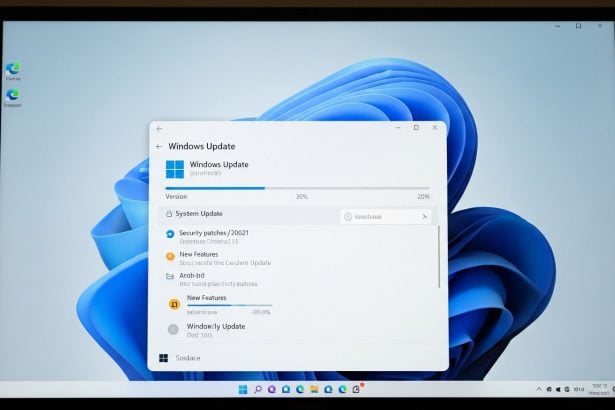Click inside the field next to System Update
The height and width of the screenshot is (410, 615).
[386, 217]
